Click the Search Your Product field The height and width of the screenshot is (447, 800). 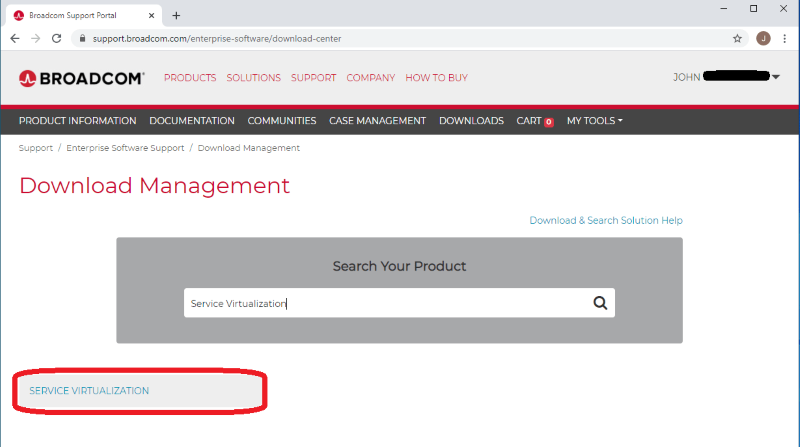click(385, 304)
